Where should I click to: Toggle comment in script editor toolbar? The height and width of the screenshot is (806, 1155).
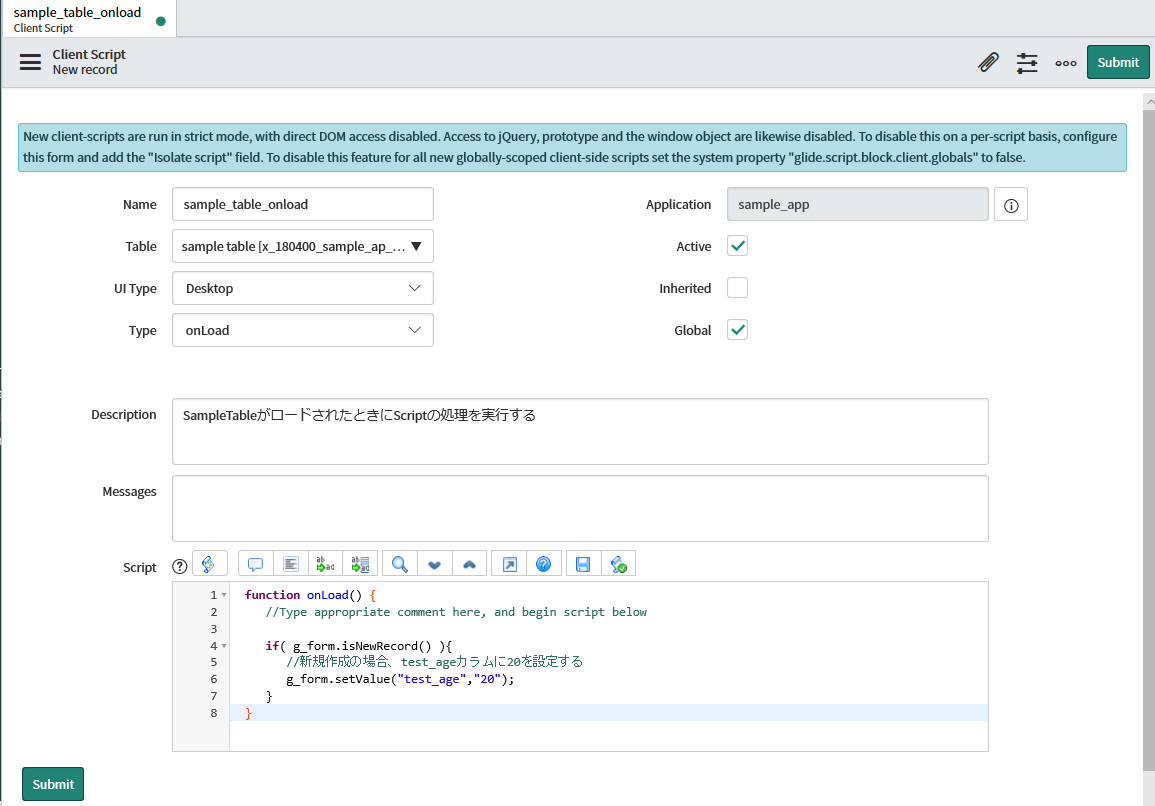tap(255, 564)
